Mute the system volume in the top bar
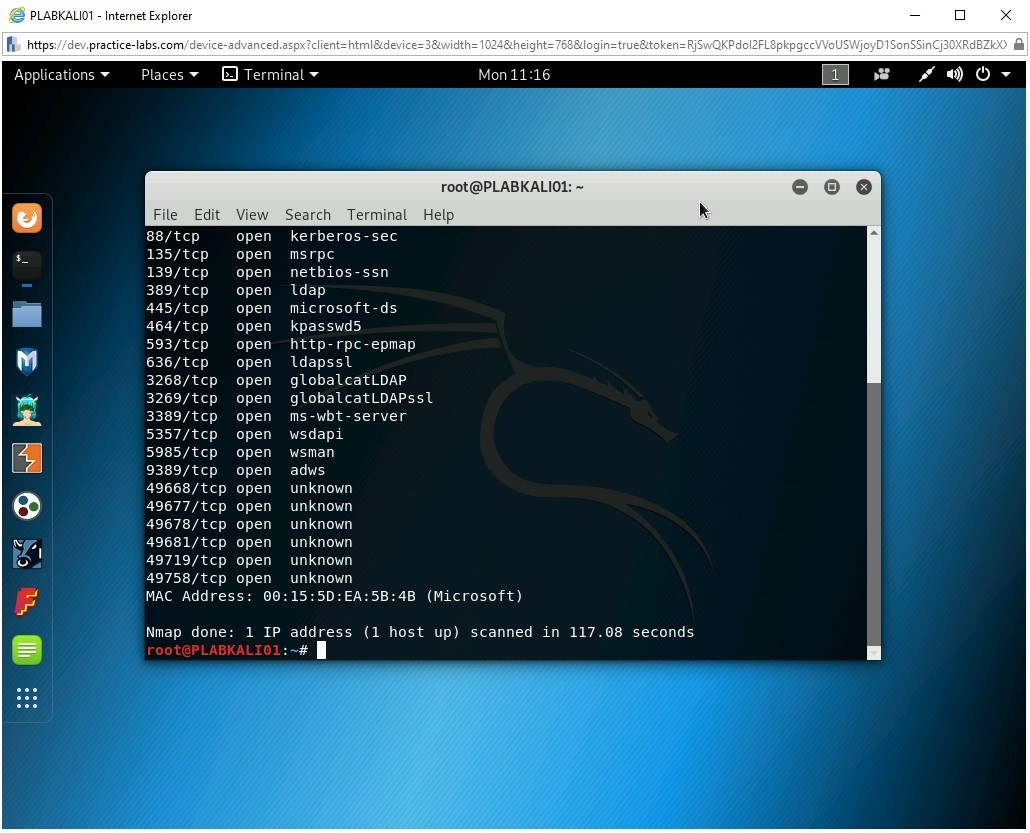Viewport: 1030px width, 833px height. tap(953, 74)
